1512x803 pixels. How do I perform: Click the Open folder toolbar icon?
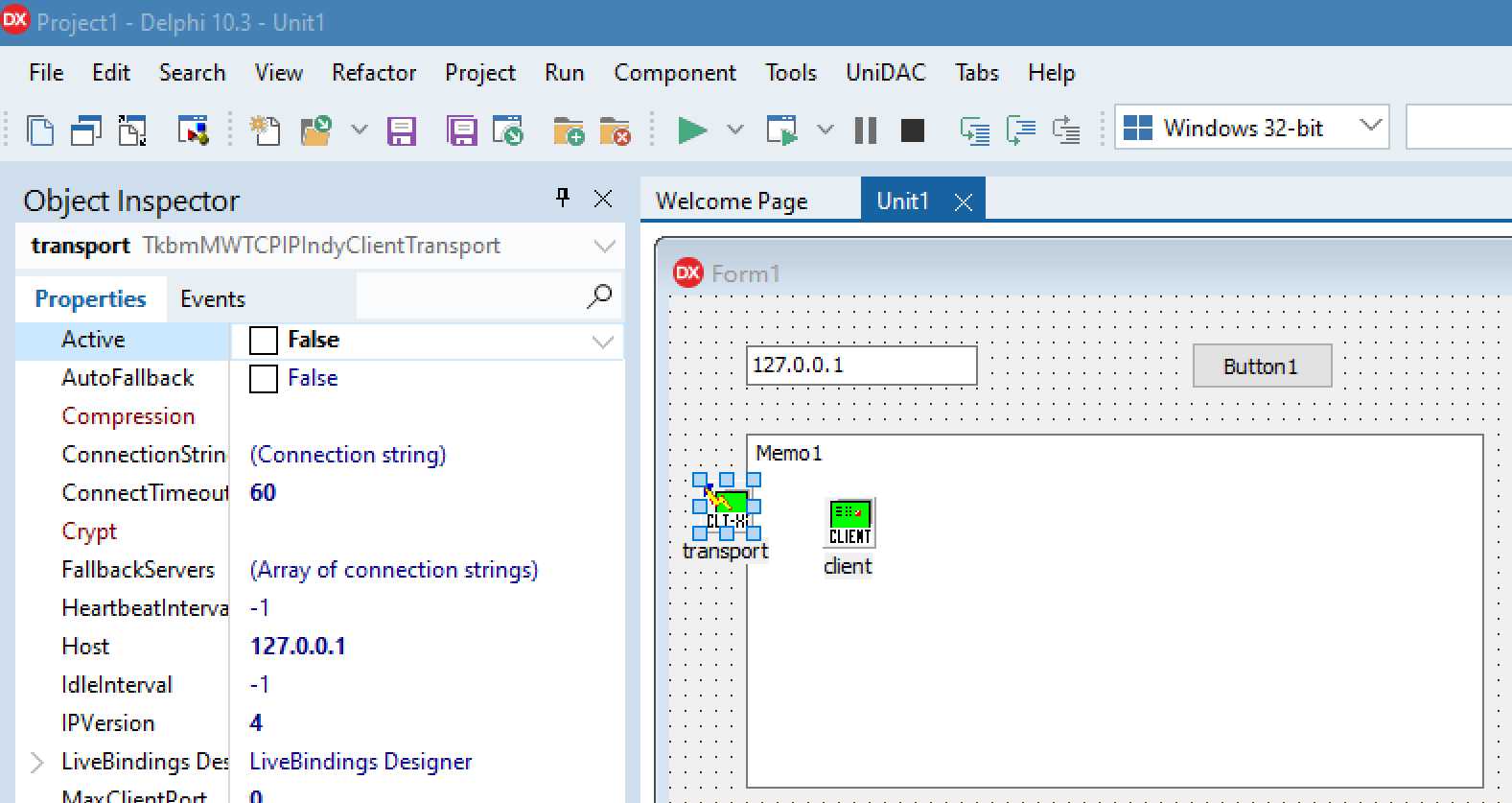coord(315,130)
